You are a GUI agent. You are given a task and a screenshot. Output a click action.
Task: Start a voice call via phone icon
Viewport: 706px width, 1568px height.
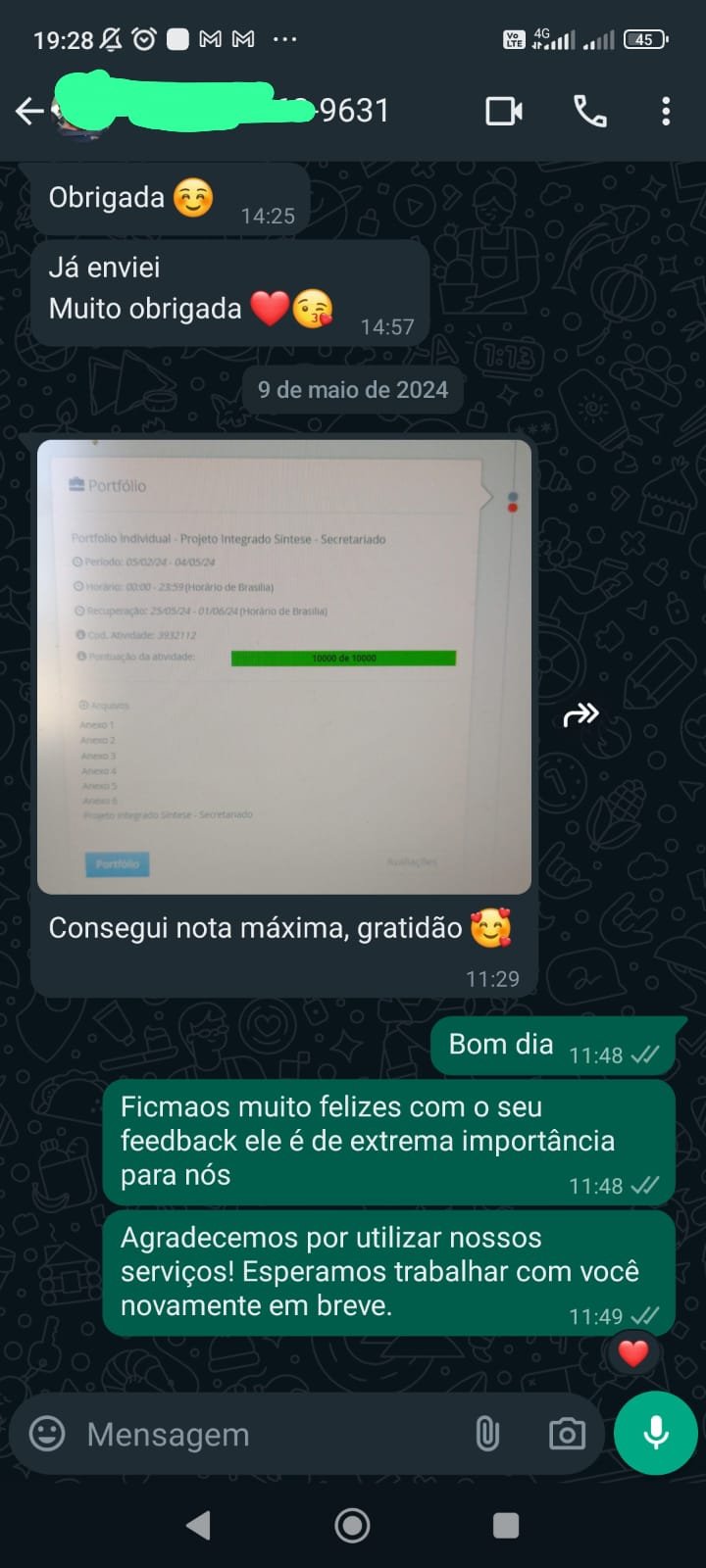click(590, 112)
